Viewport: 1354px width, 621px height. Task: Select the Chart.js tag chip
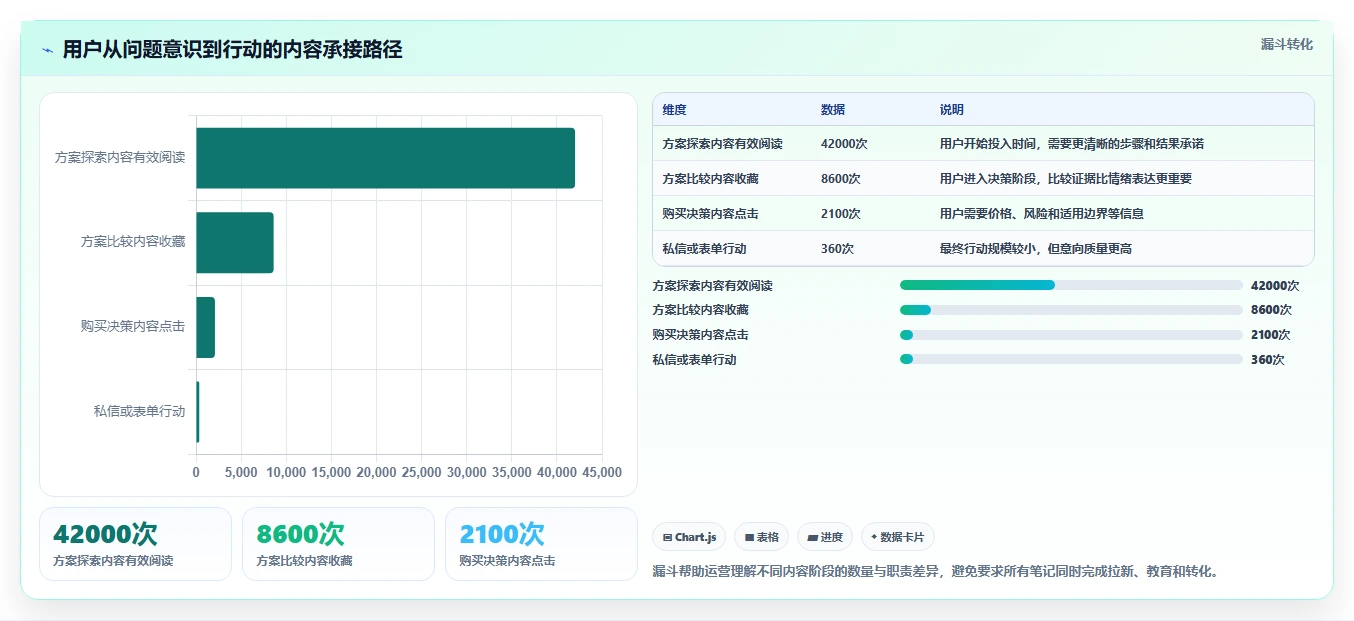tap(689, 537)
